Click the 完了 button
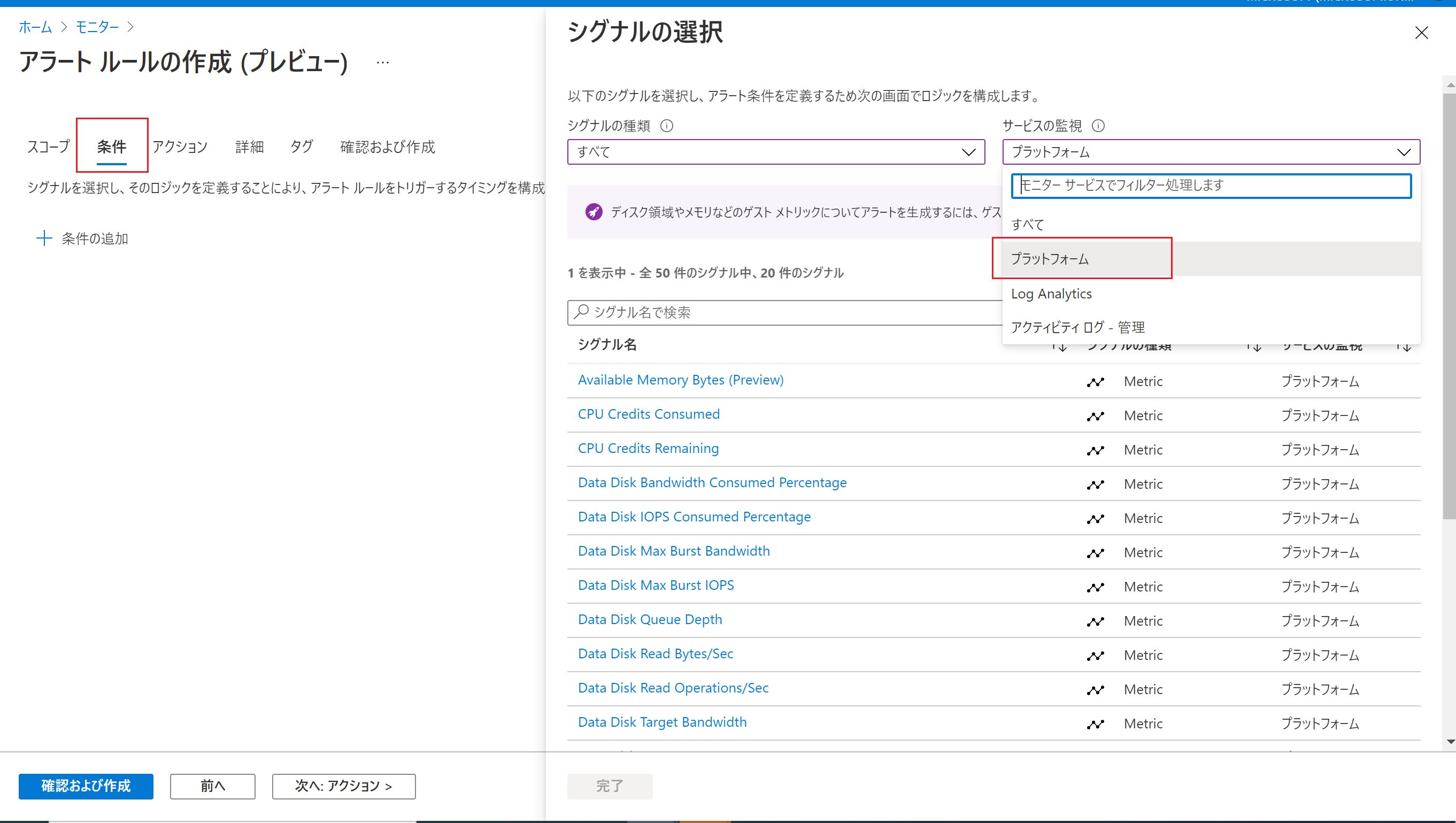 click(610, 786)
